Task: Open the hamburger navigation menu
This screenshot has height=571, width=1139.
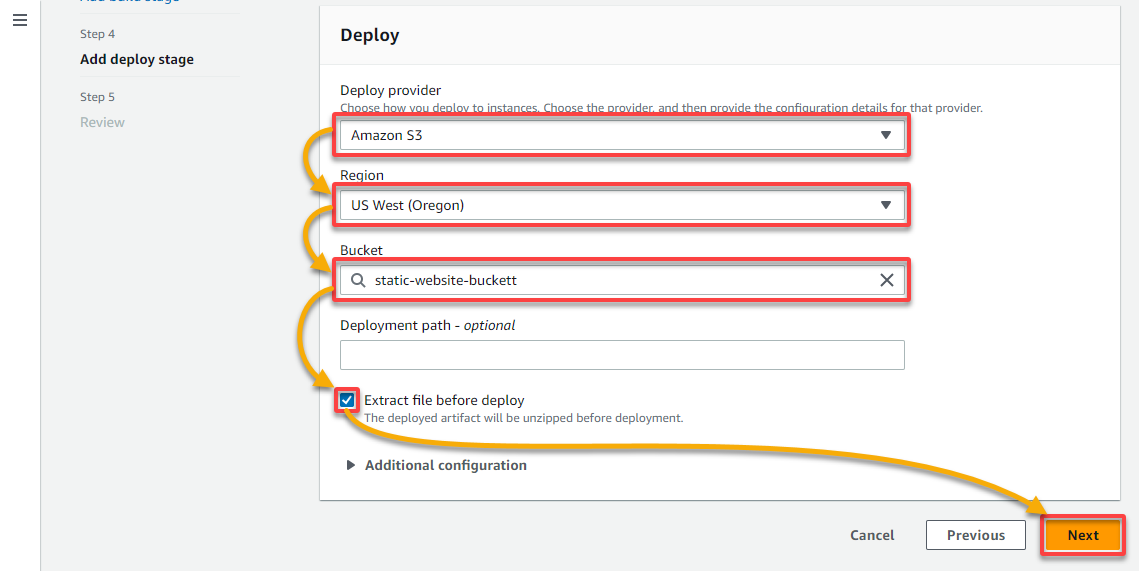Action: point(20,20)
